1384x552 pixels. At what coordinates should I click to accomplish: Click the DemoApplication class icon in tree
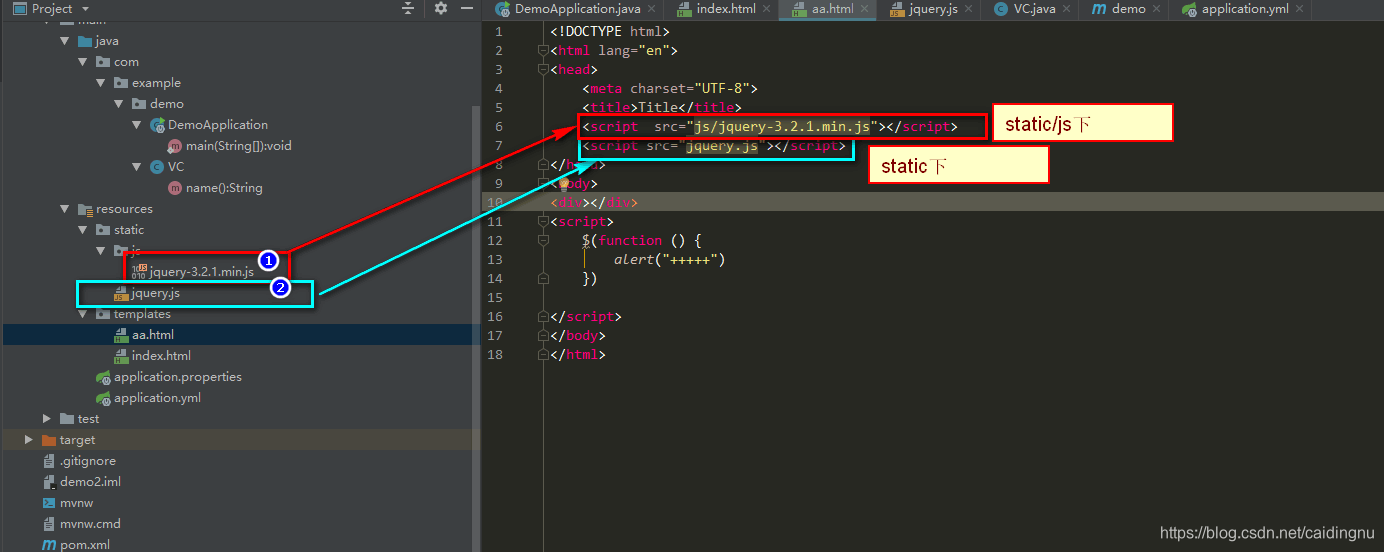(157, 125)
